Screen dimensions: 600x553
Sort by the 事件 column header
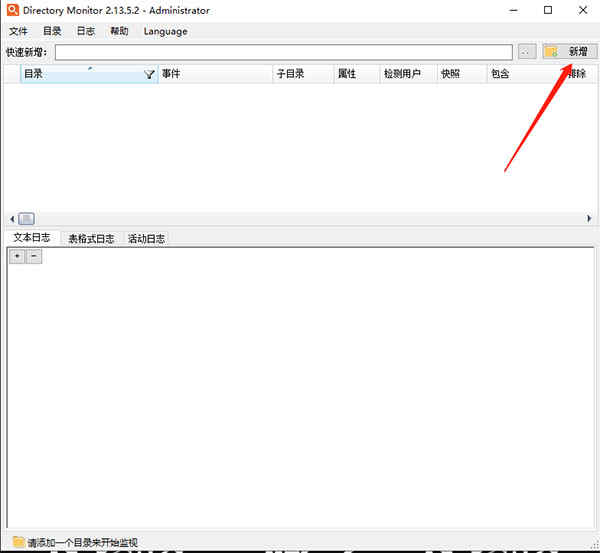(215, 74)
